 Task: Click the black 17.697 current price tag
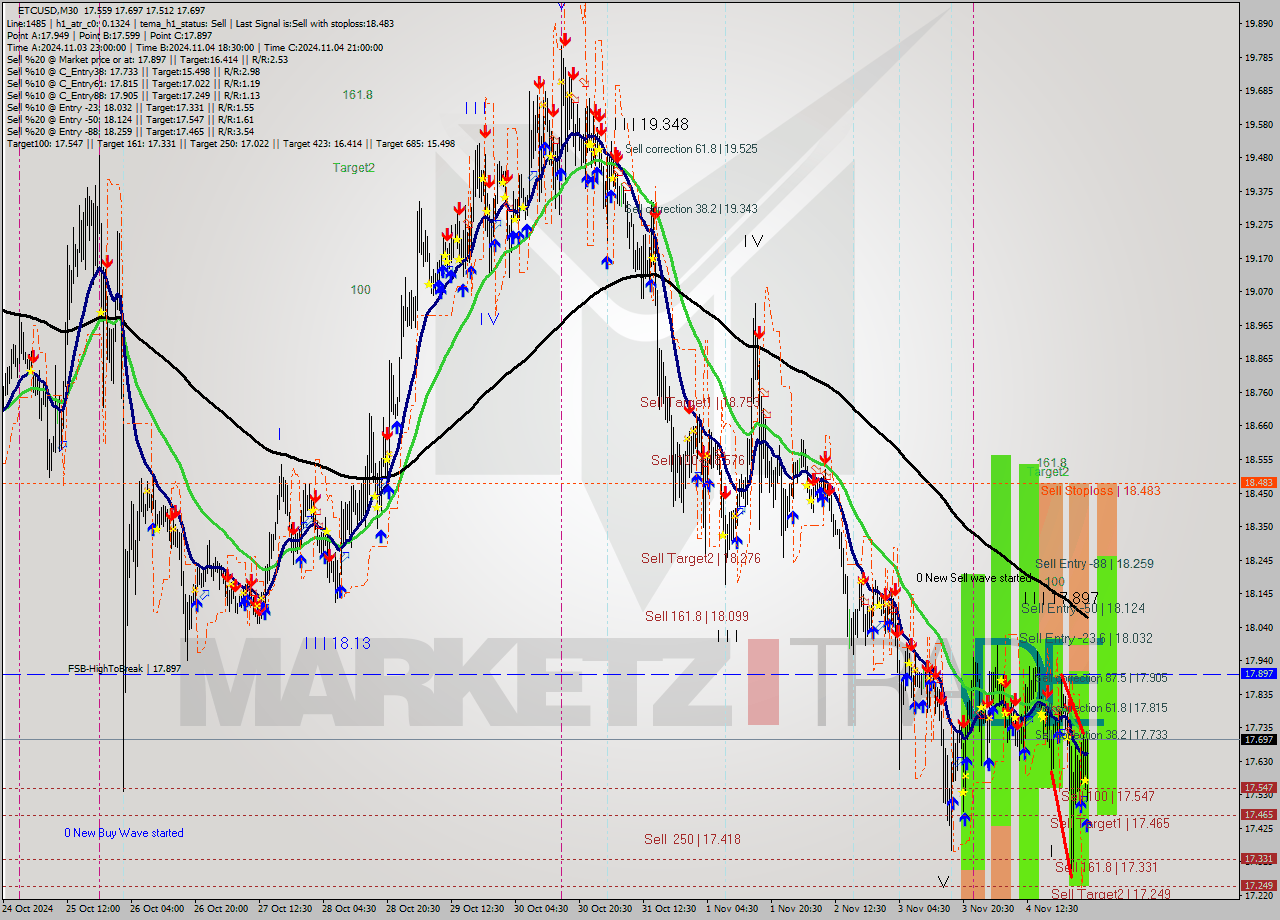point(1259,739)
